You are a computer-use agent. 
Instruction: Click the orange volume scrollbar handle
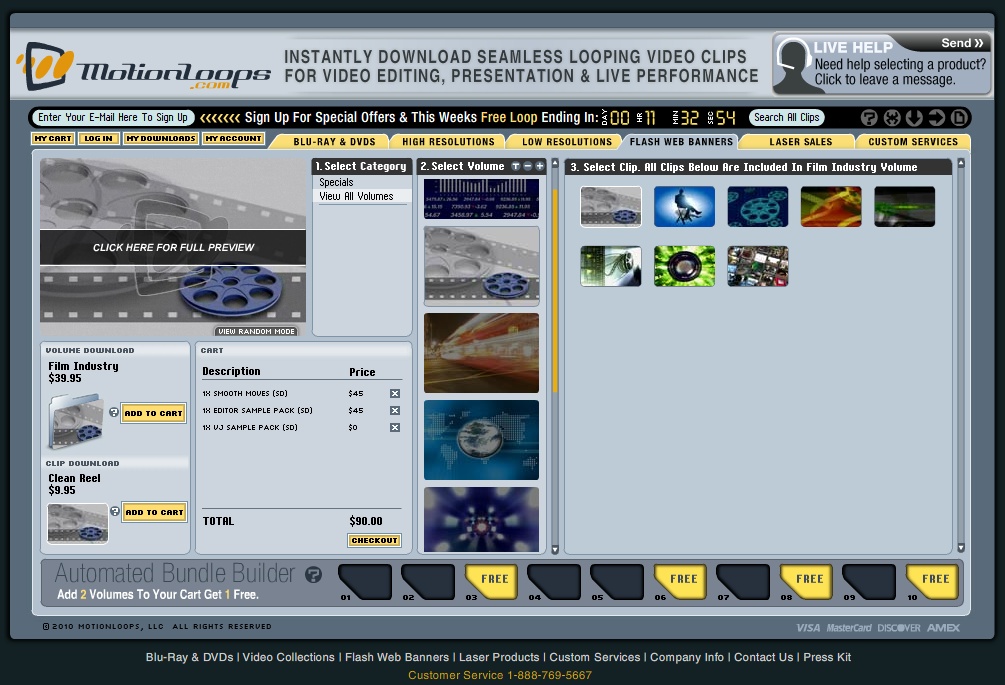point(555,290)
